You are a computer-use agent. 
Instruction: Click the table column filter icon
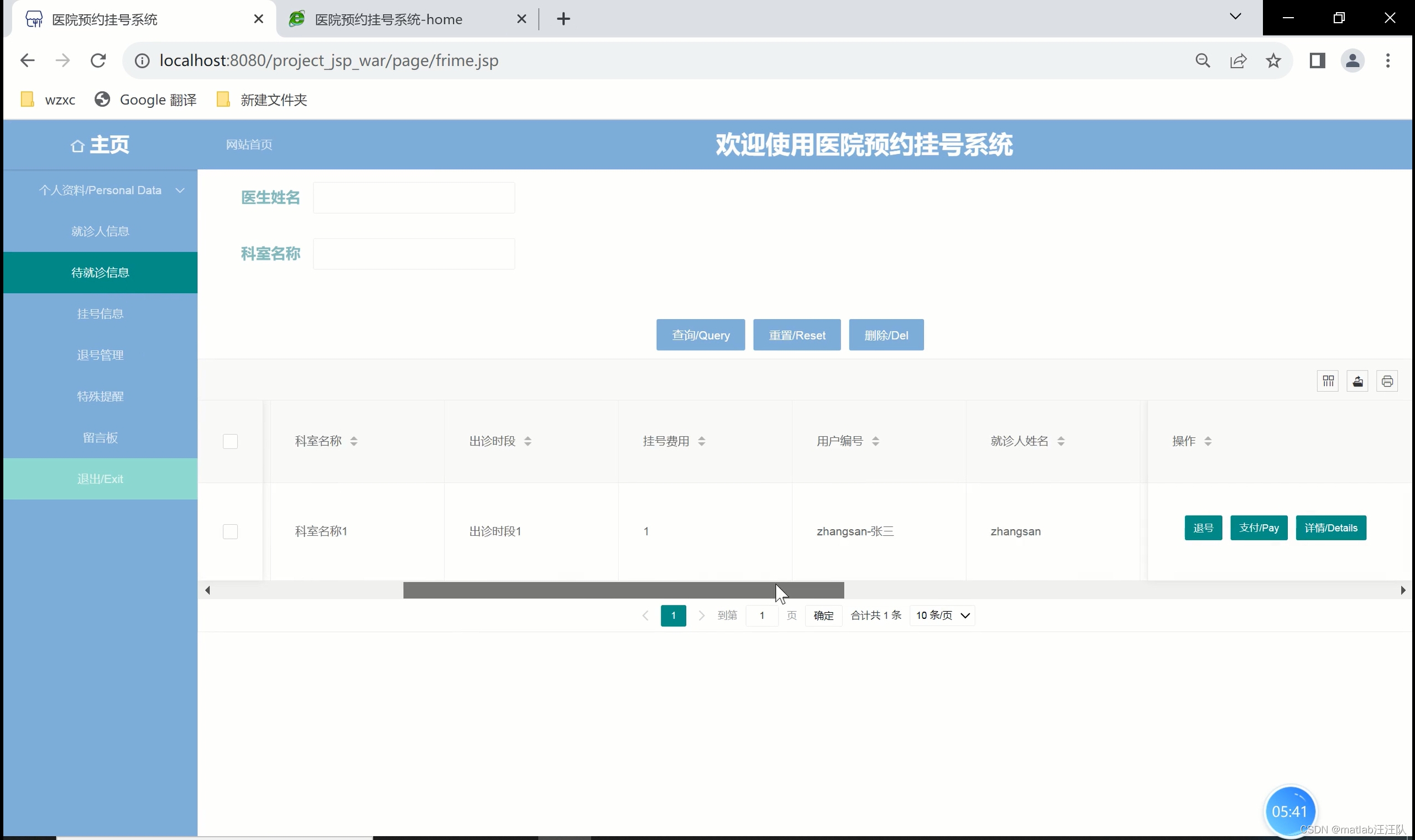click(x=1328, y=381)
